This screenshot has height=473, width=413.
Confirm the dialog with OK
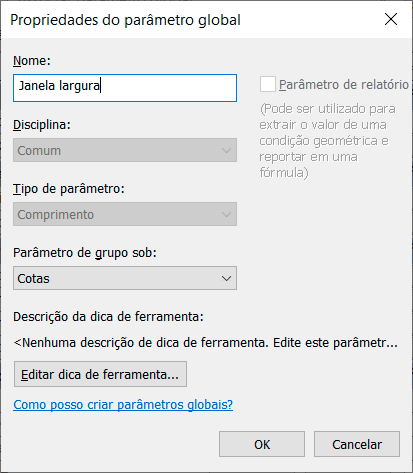[x=262, y=444]
